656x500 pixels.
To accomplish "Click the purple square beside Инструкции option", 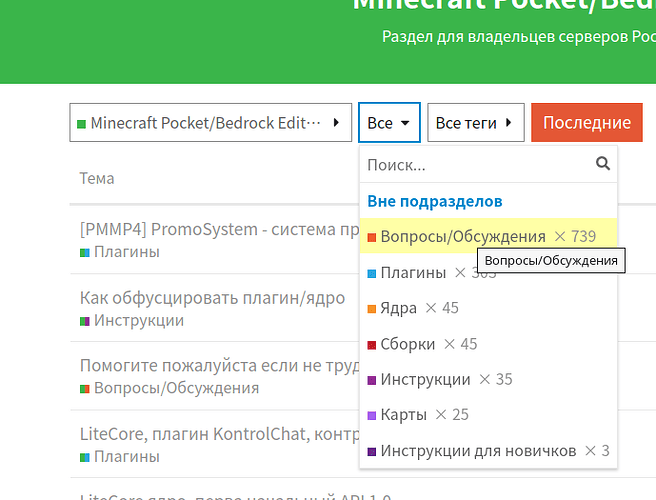I will [372, 380].
